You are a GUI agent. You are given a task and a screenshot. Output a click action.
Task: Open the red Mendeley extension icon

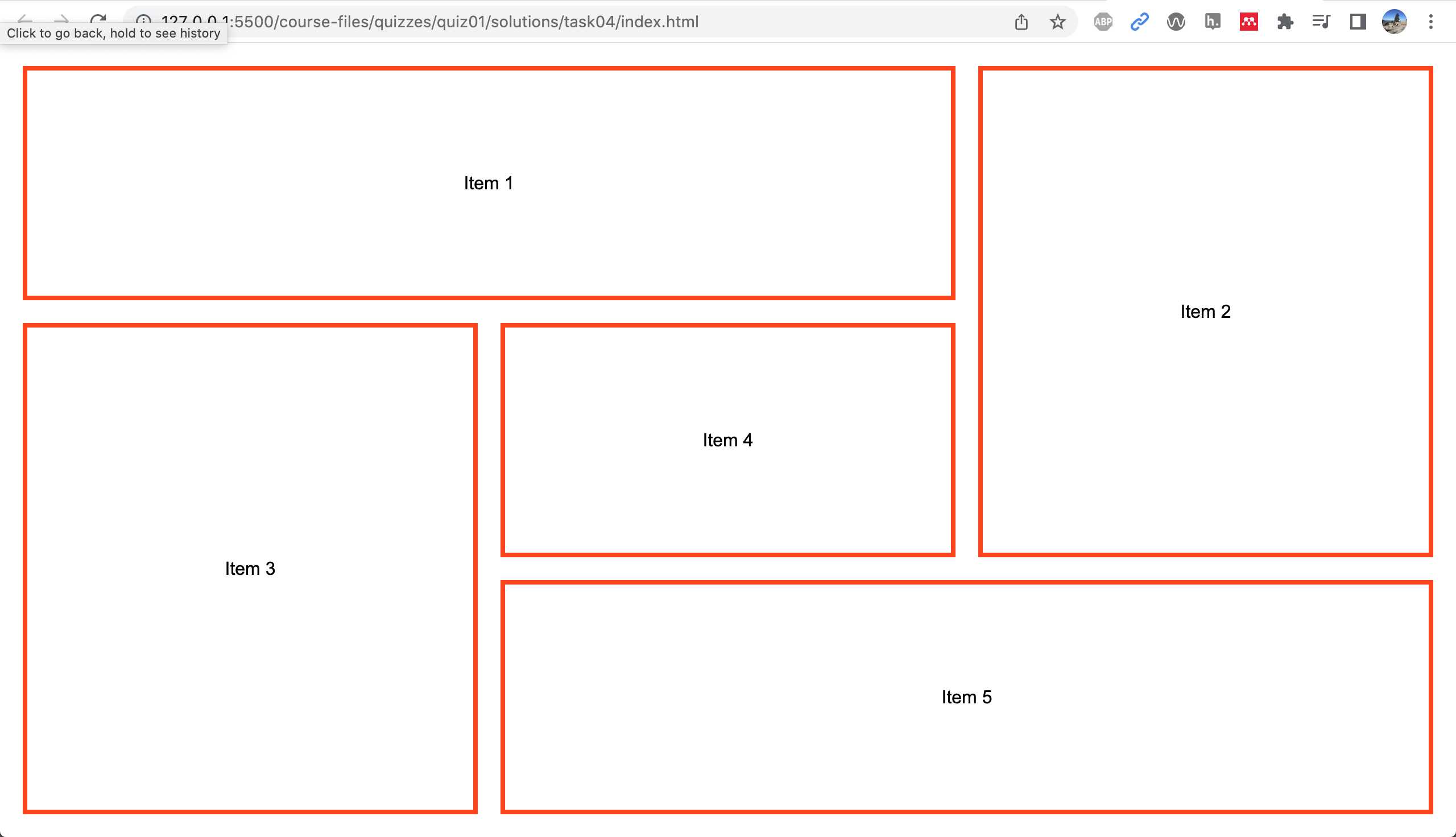[x=1248, y=22]
